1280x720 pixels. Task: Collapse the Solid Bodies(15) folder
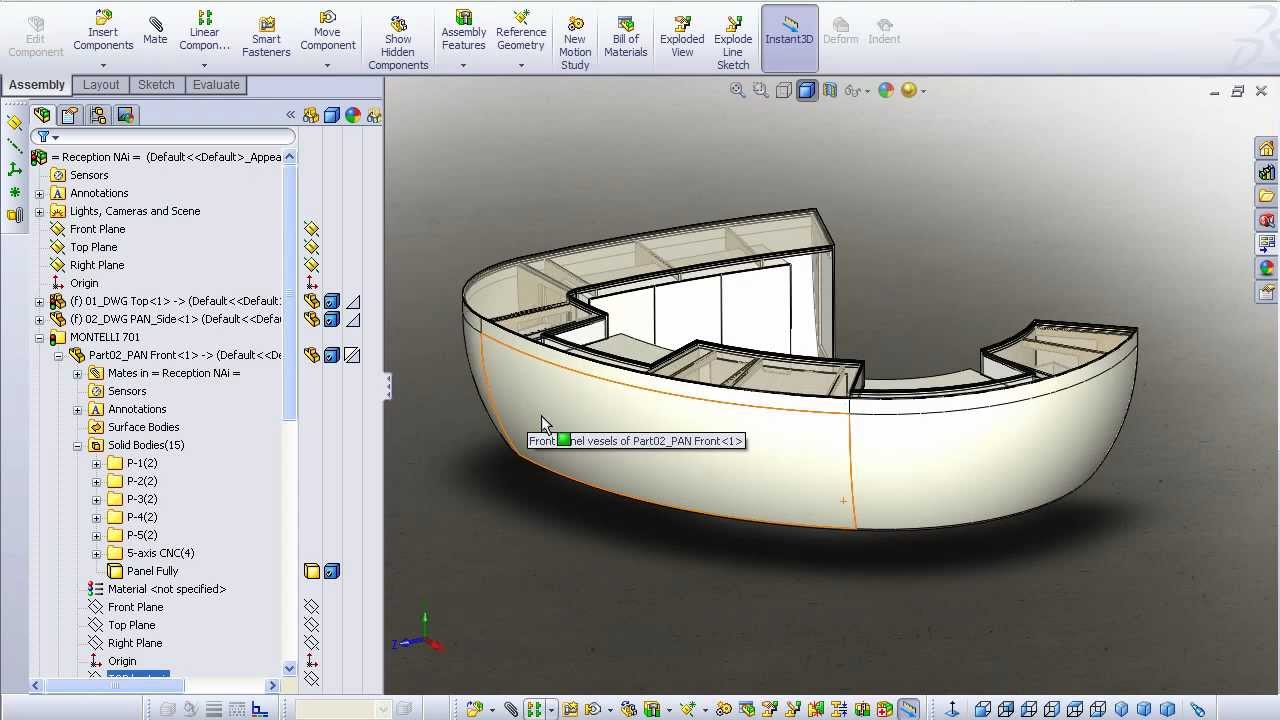pyautogui.click(x=77, y=445)
